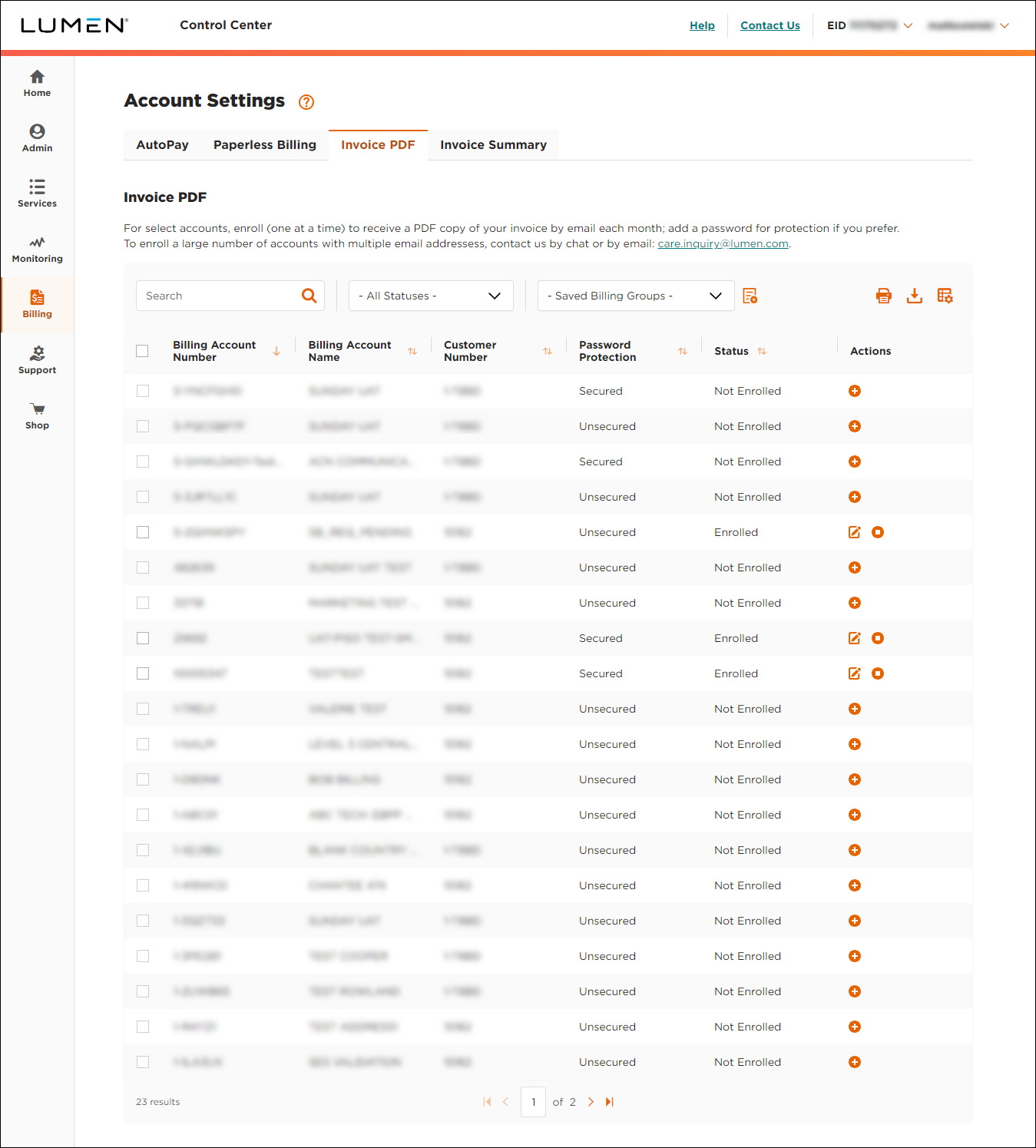Go to the next results page
Image resolution: width=1036 pixels, height=1148 pixels.
click(x=591, y=1102)
